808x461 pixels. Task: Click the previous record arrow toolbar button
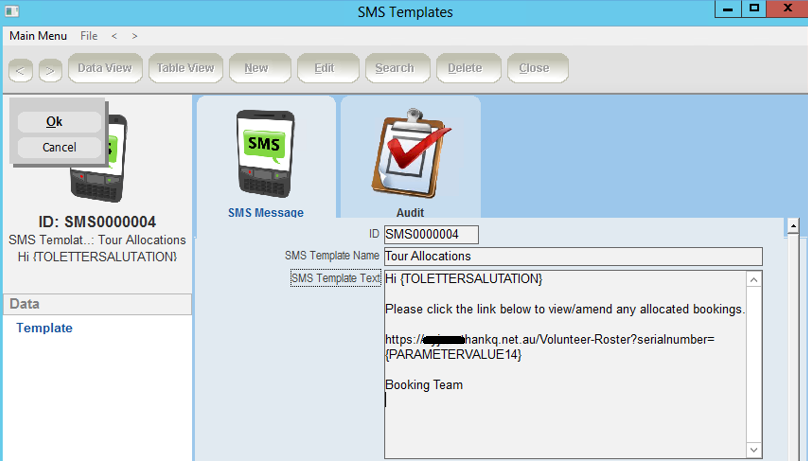[x=20, y=69]
